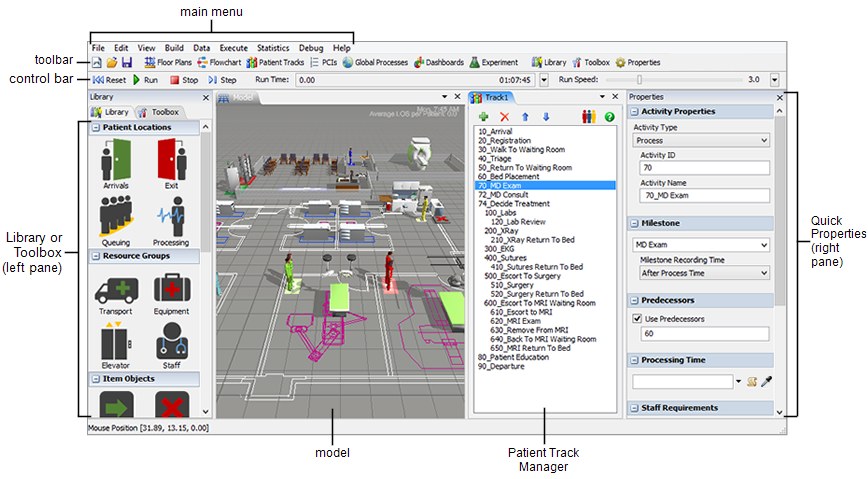The height and width of the screenshot is (479, 868).
Task: Toggle the Use Predecessors checkbox
Action: [x=637, y=318]
